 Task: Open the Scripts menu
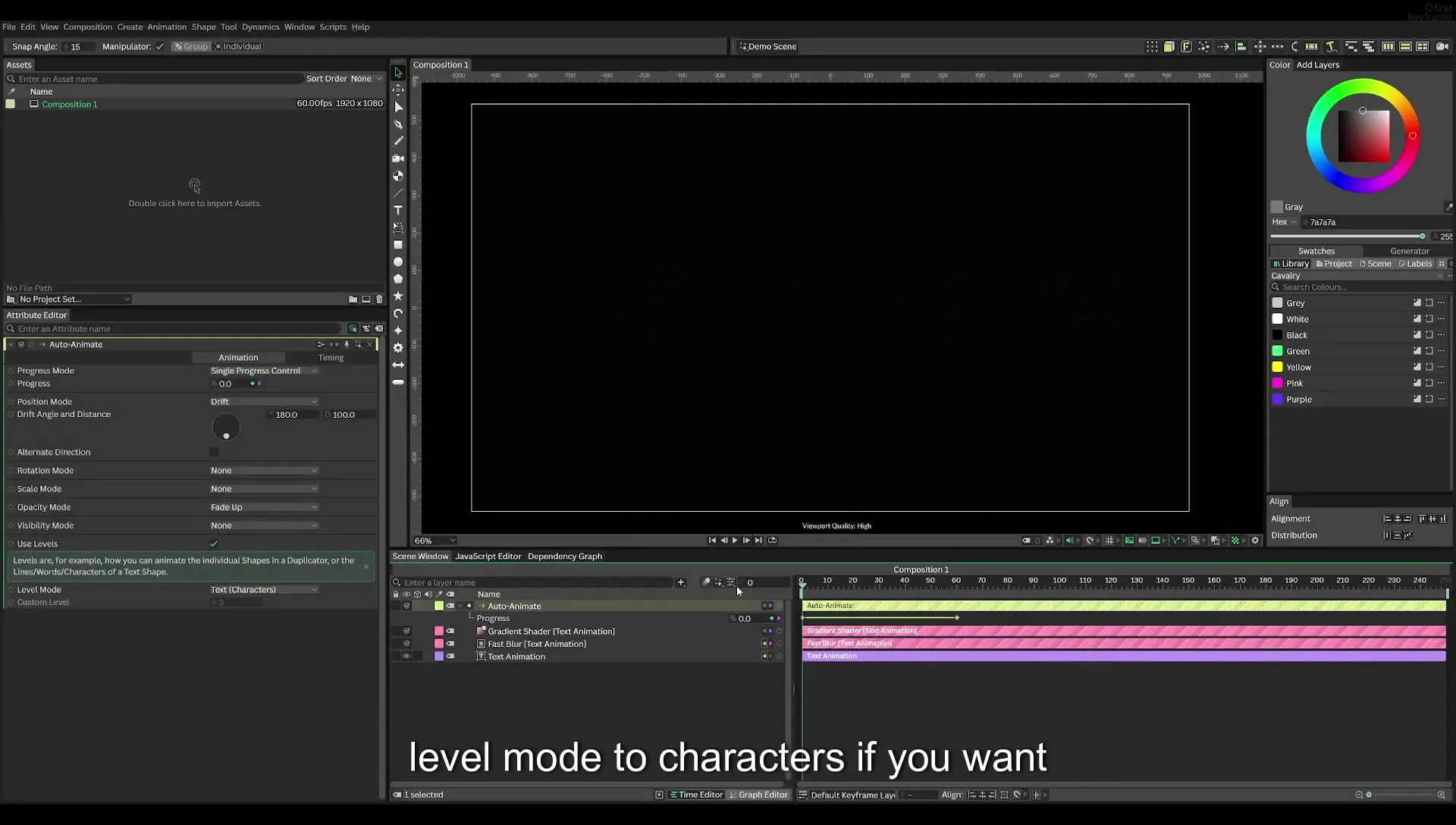coord(333,27)
